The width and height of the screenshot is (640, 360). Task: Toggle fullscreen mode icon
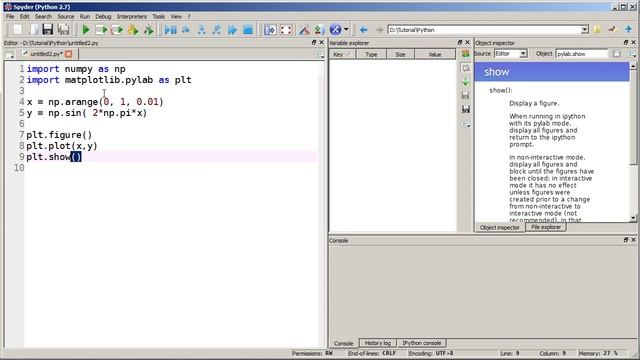(286, 29)
